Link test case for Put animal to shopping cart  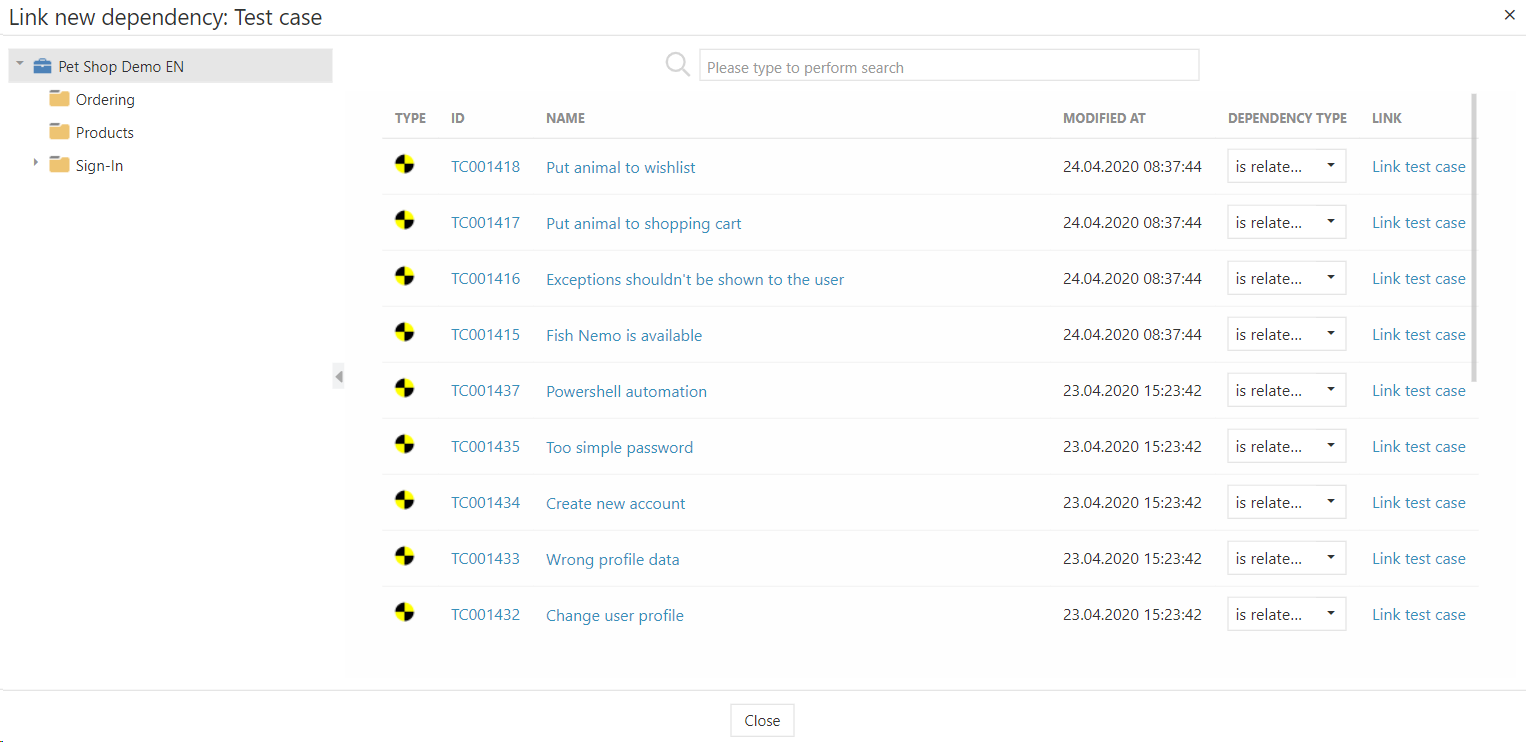click(x=1418, y=223)
